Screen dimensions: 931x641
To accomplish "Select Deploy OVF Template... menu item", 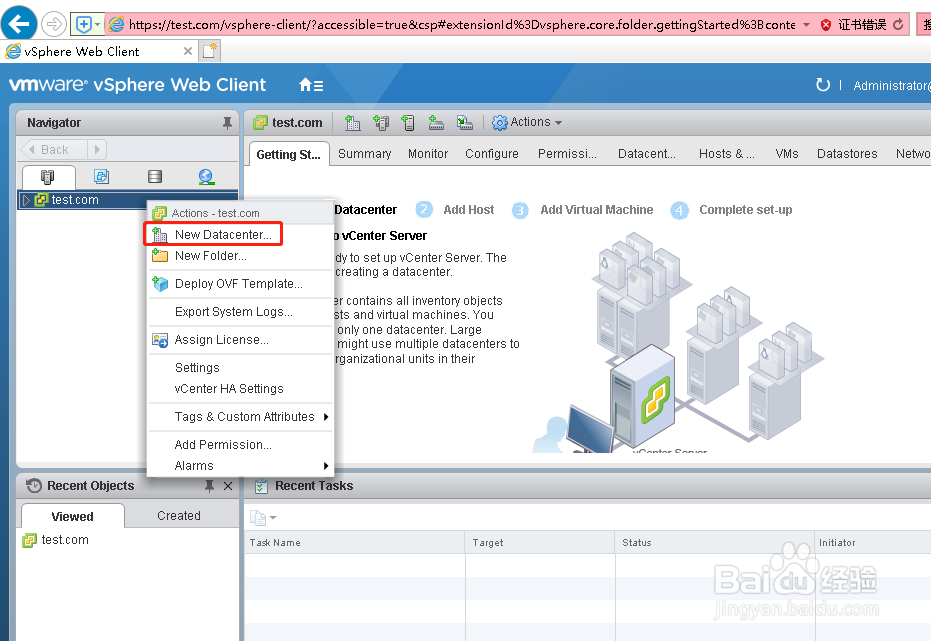I will pyautogui.click(x=240, y=284).
